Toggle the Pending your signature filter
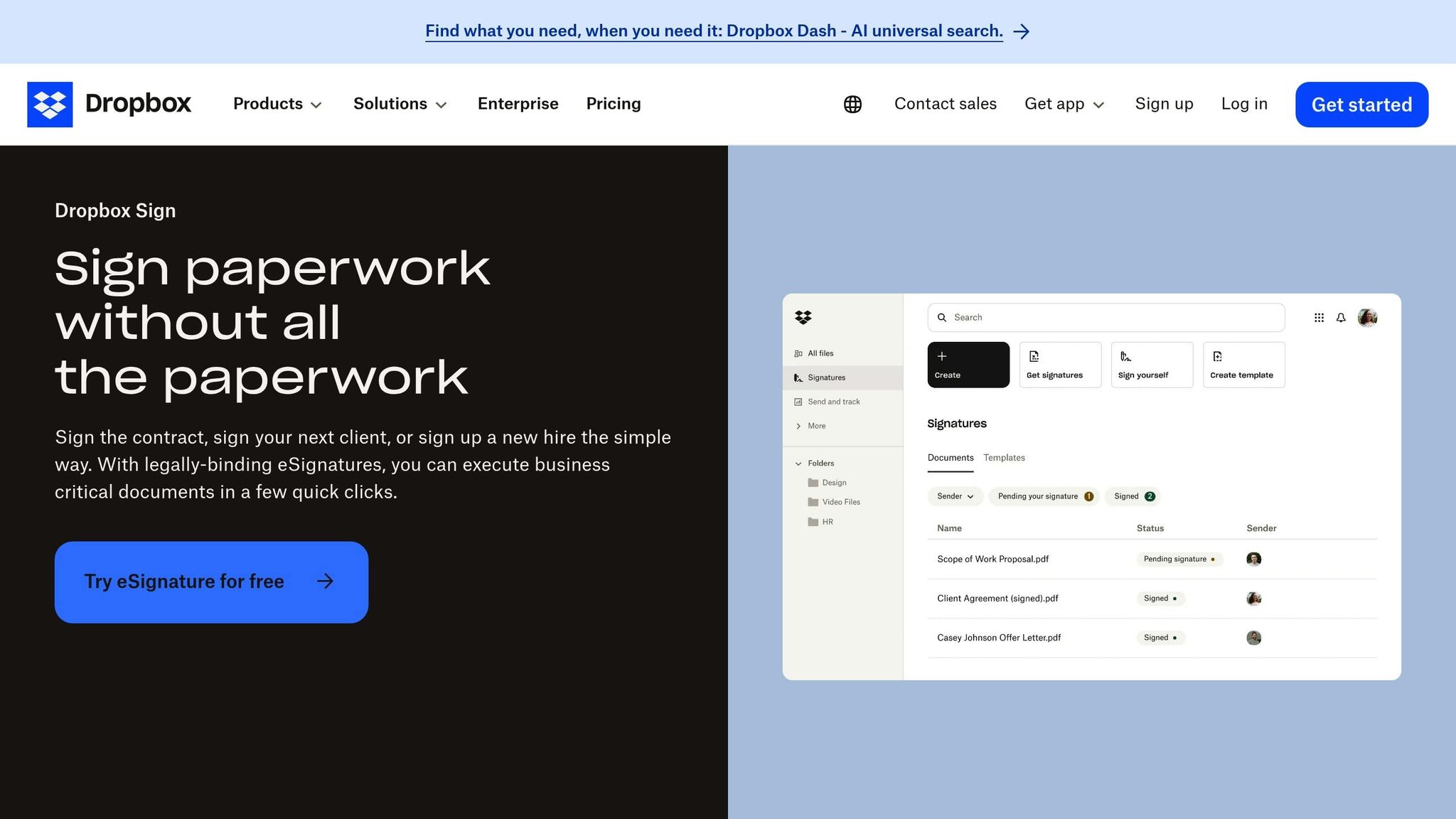1456x819 pixels. coord(1044,496)
